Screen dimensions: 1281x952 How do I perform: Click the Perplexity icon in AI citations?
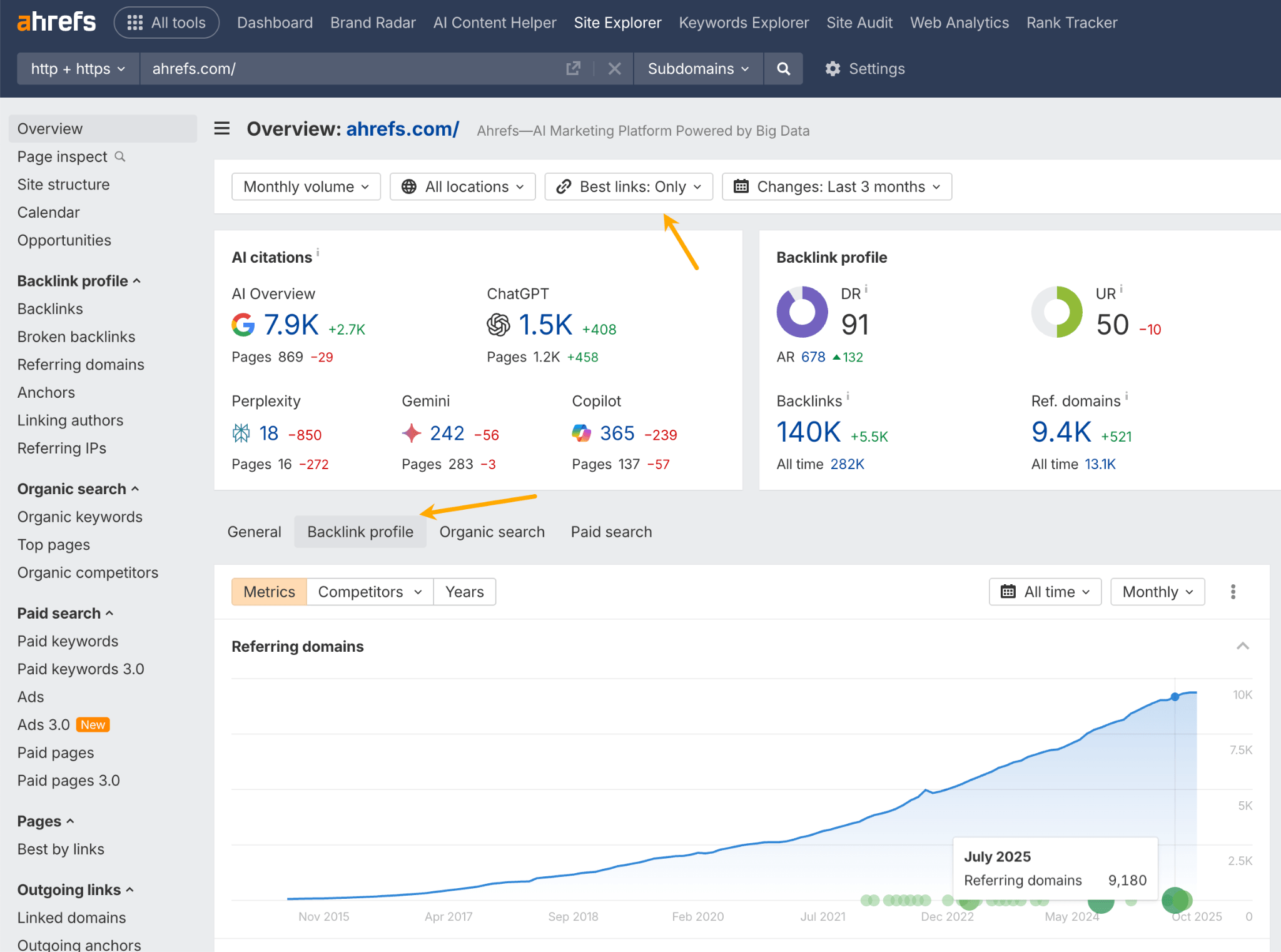[241, 433]
